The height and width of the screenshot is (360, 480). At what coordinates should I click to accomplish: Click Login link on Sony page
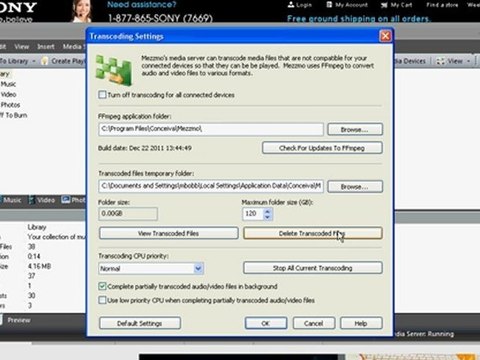(303, 5)
